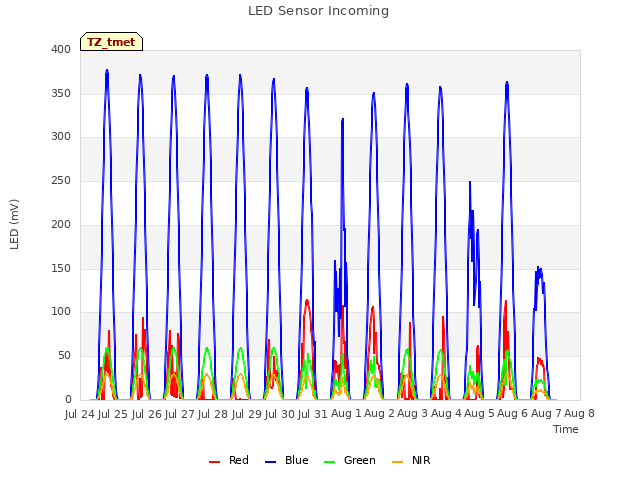This screenshot has width=640, height=480.
Task: Click the 200 y-axis tick value
Action: pos(61,224)
